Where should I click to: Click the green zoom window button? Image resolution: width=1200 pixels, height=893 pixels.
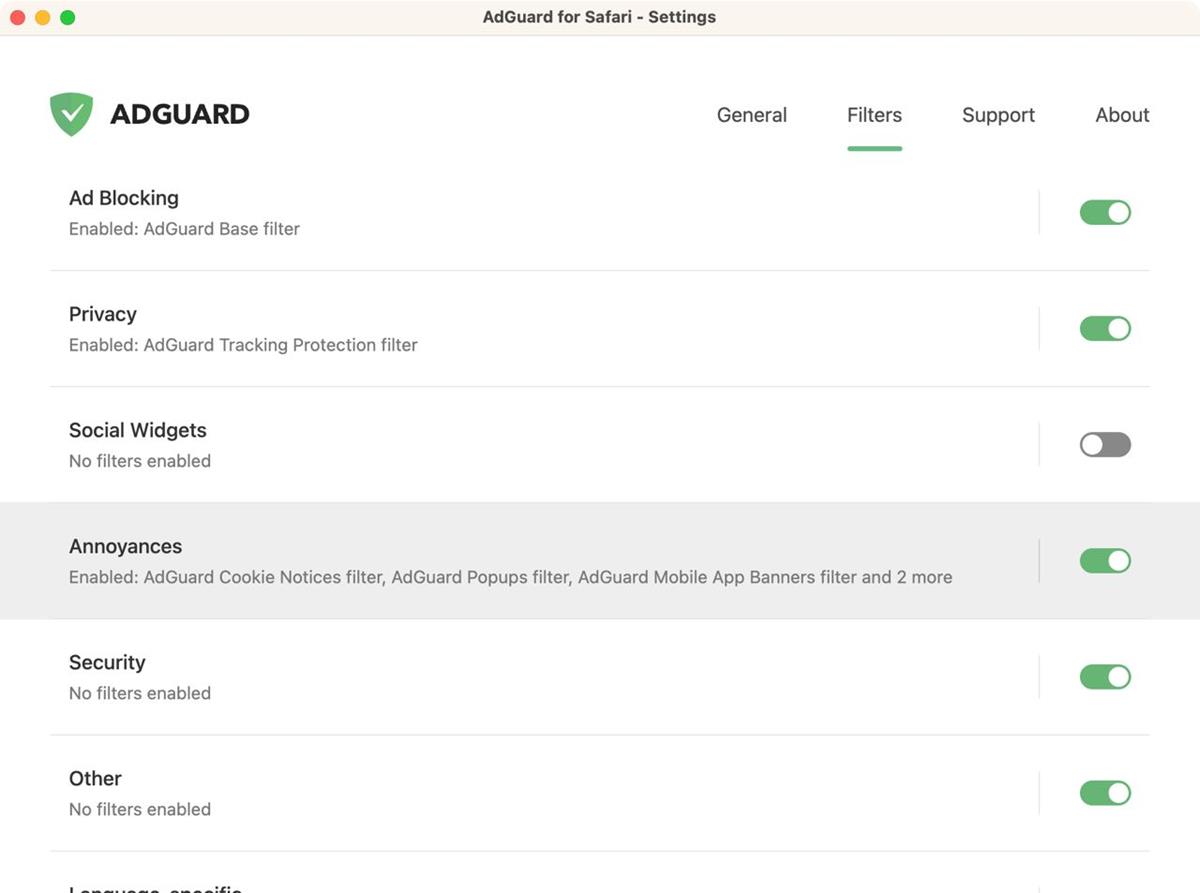pos(66,17)
